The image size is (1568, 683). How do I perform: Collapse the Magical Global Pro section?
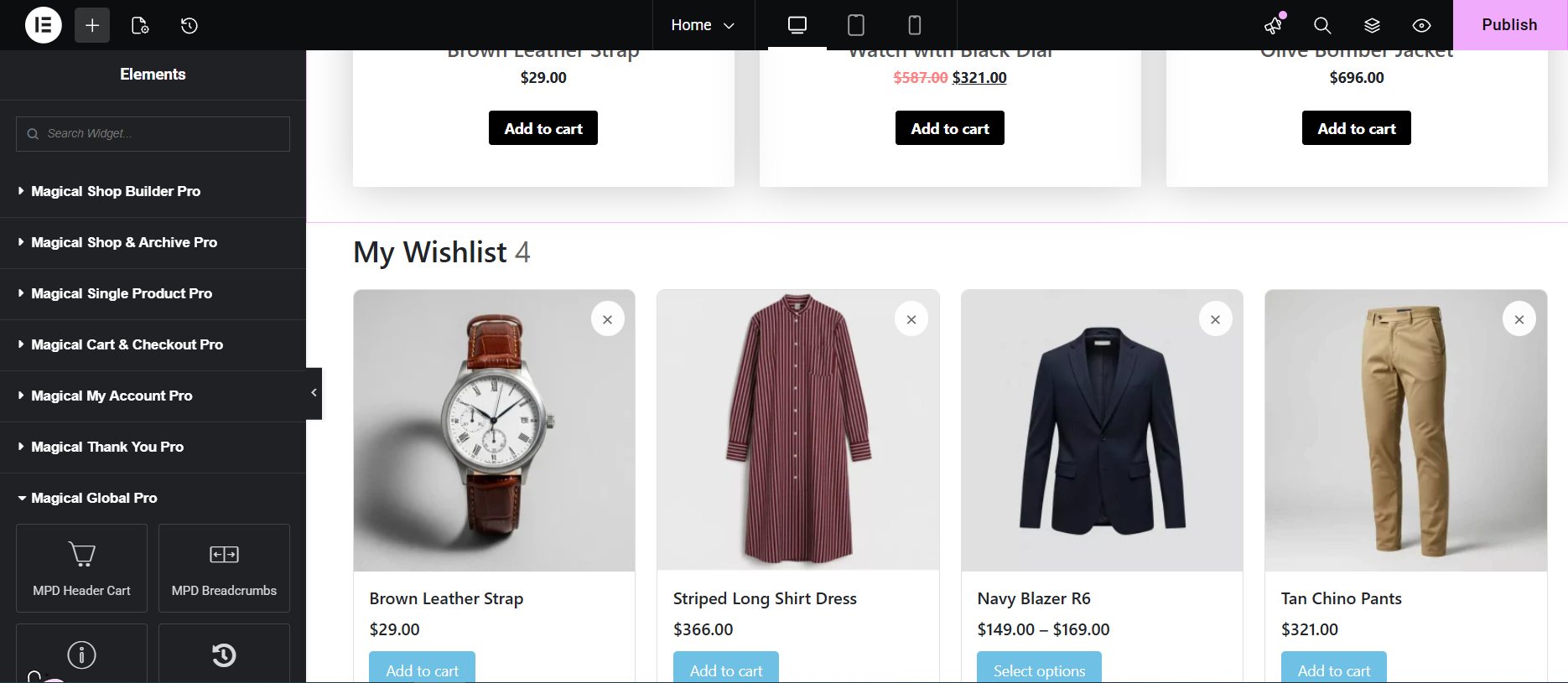point(94,498)
